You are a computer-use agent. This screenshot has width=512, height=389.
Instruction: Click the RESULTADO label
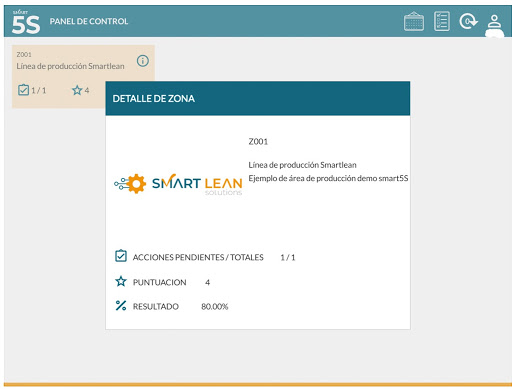(156, 306)
